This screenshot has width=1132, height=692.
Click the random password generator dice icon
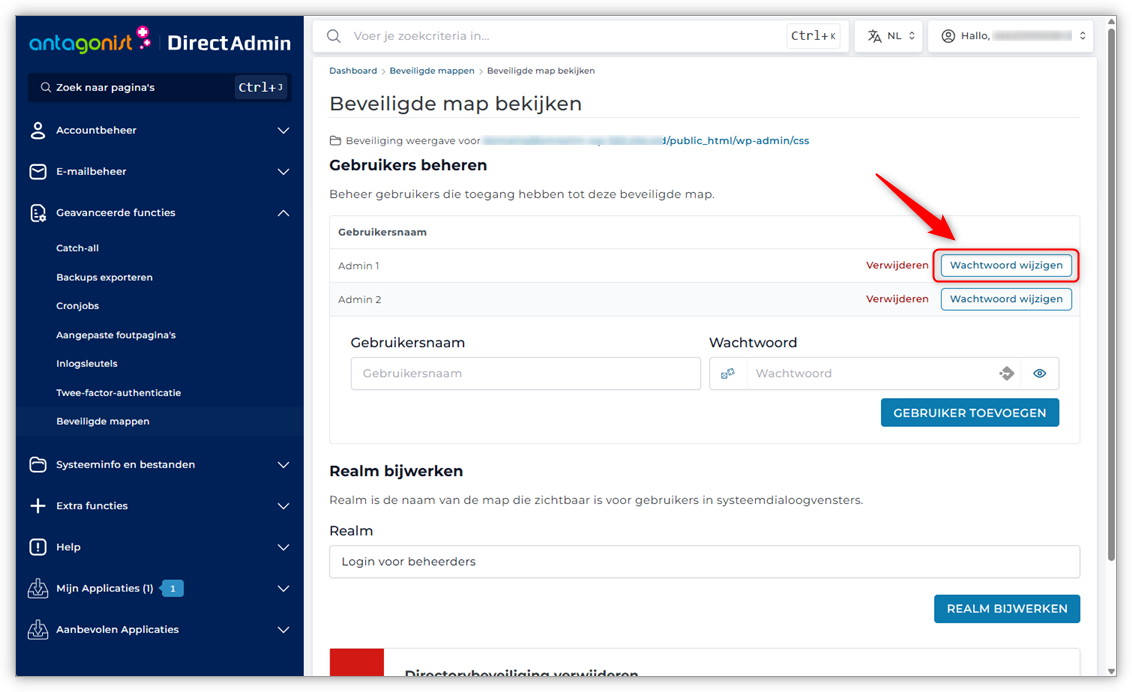click(x=1006, y=373)
